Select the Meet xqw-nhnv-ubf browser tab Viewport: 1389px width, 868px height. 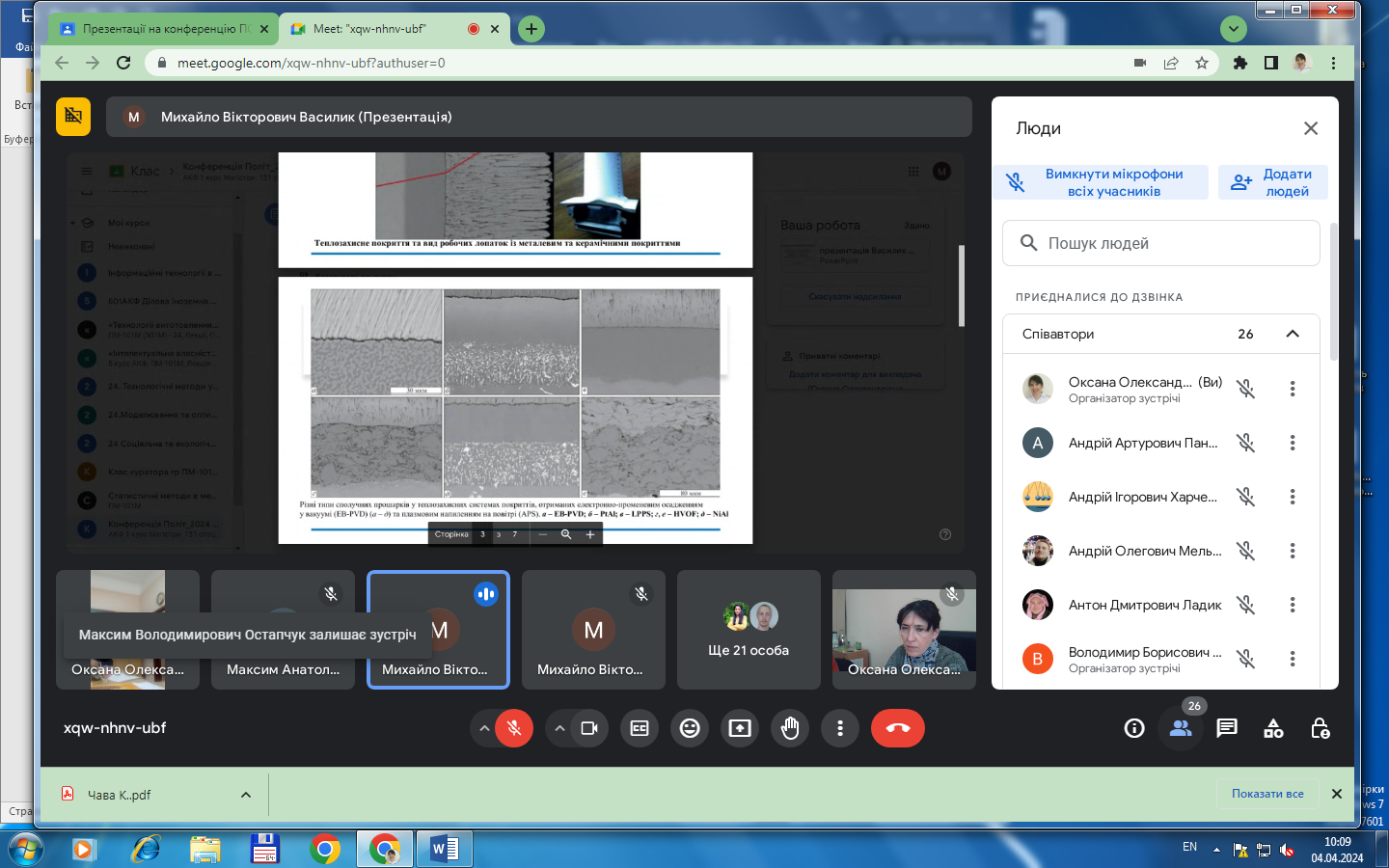point(371,29)
